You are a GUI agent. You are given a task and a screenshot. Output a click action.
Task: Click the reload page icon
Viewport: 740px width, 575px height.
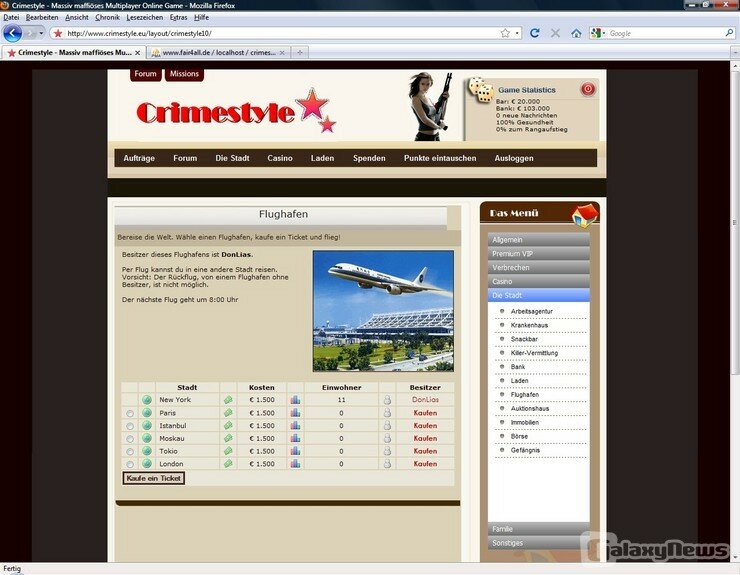point(535,33)
